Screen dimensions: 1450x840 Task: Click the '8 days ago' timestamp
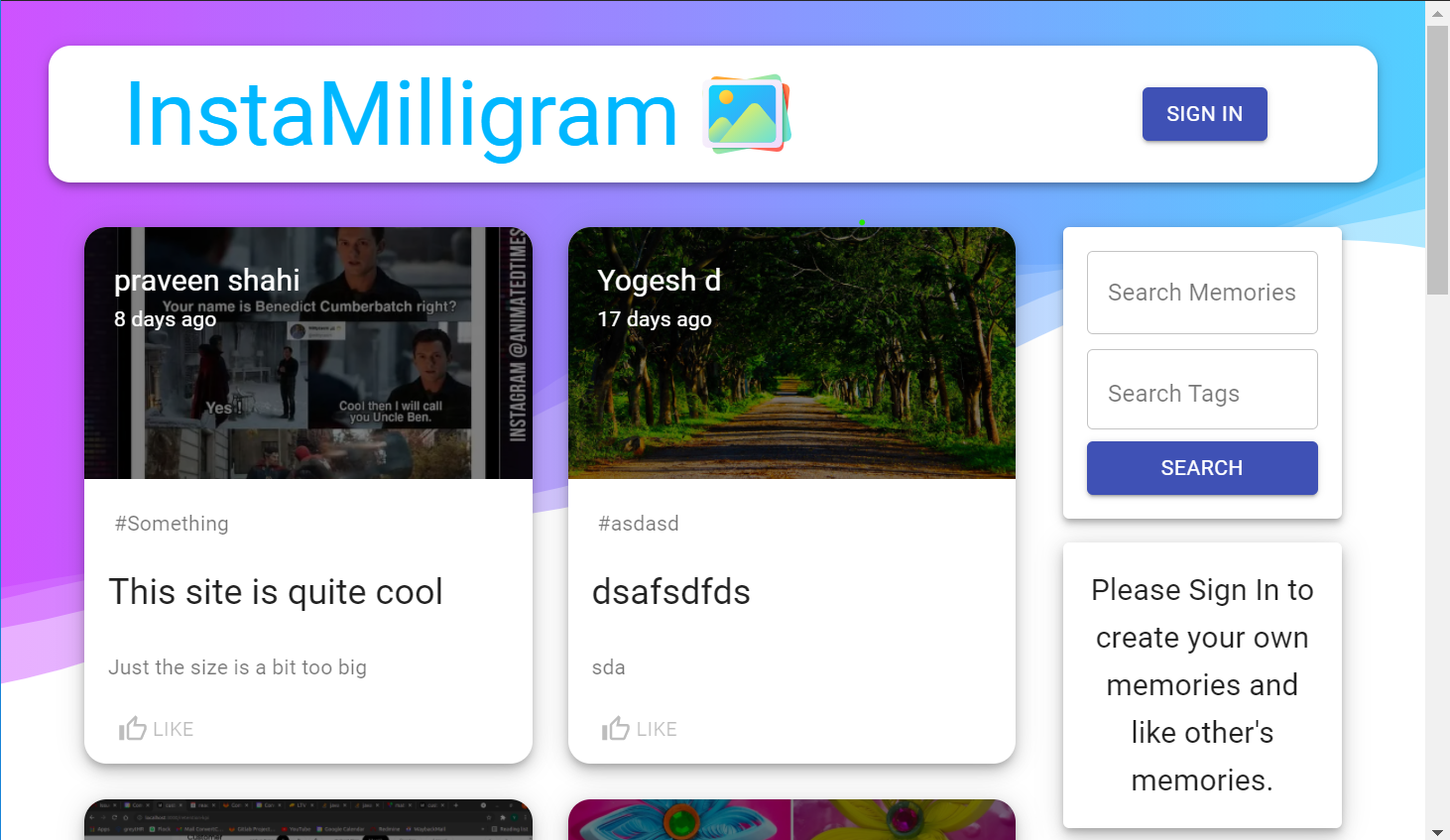(x=165, y=319)
